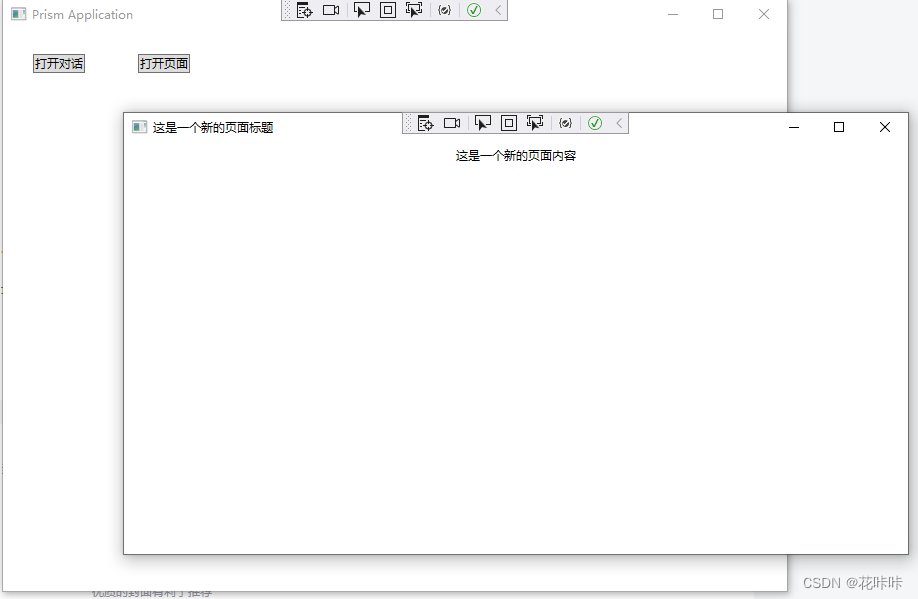Toggle Display Layout Adorners in page window toolbar
This screenshot has height=599, width=918.
click(x=508, y=123)
